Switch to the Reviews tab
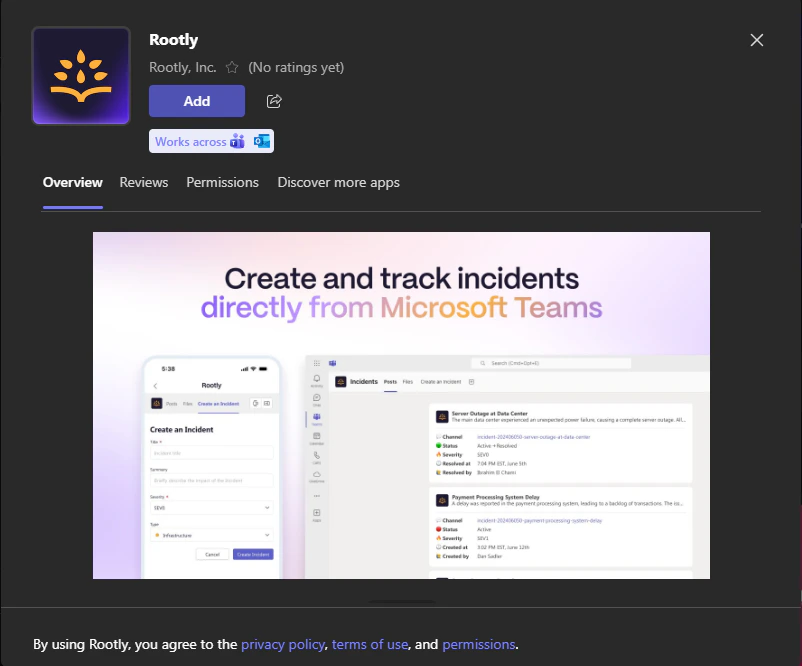This screenshot has width=802, height=666. 143,182
